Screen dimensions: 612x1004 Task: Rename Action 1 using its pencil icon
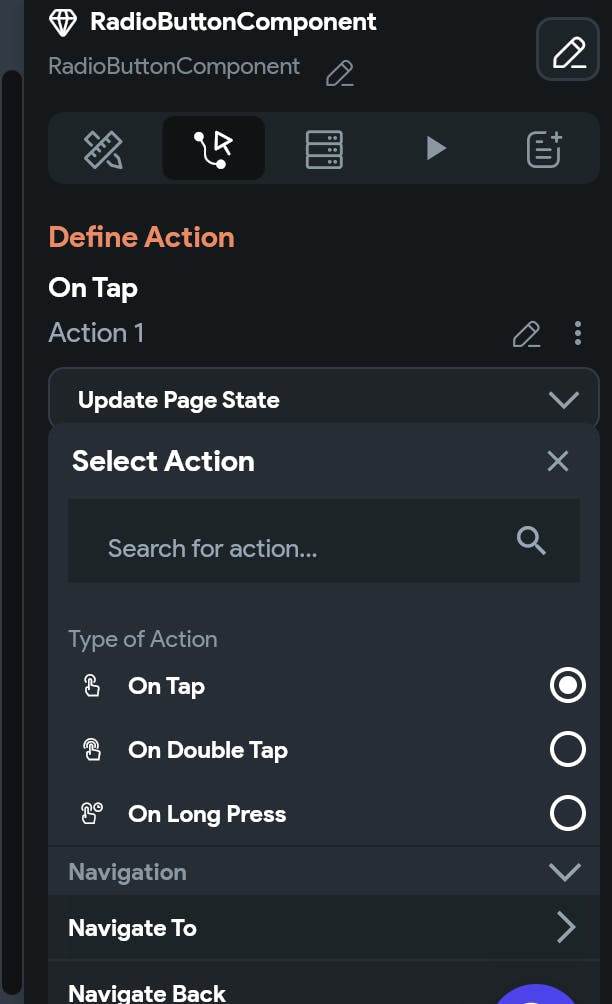[x=526, y=334]
